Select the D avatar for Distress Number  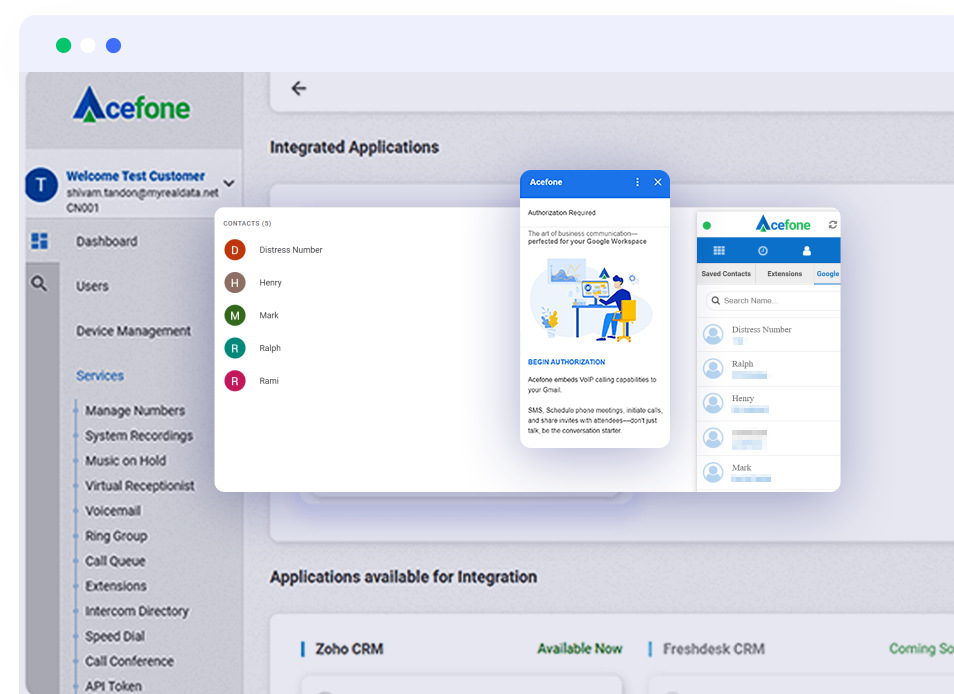point(235,250)
